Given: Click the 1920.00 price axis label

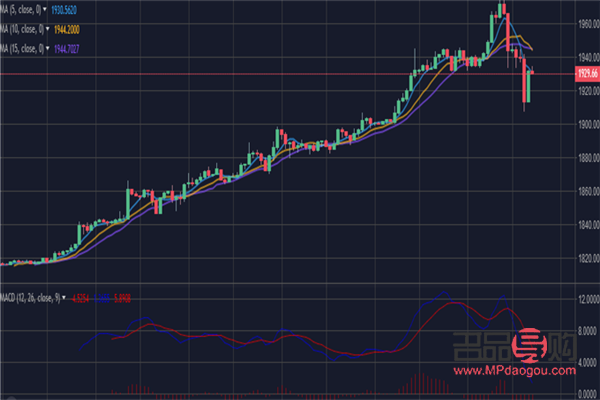Looking at the screenshot, I should [589, 91].
